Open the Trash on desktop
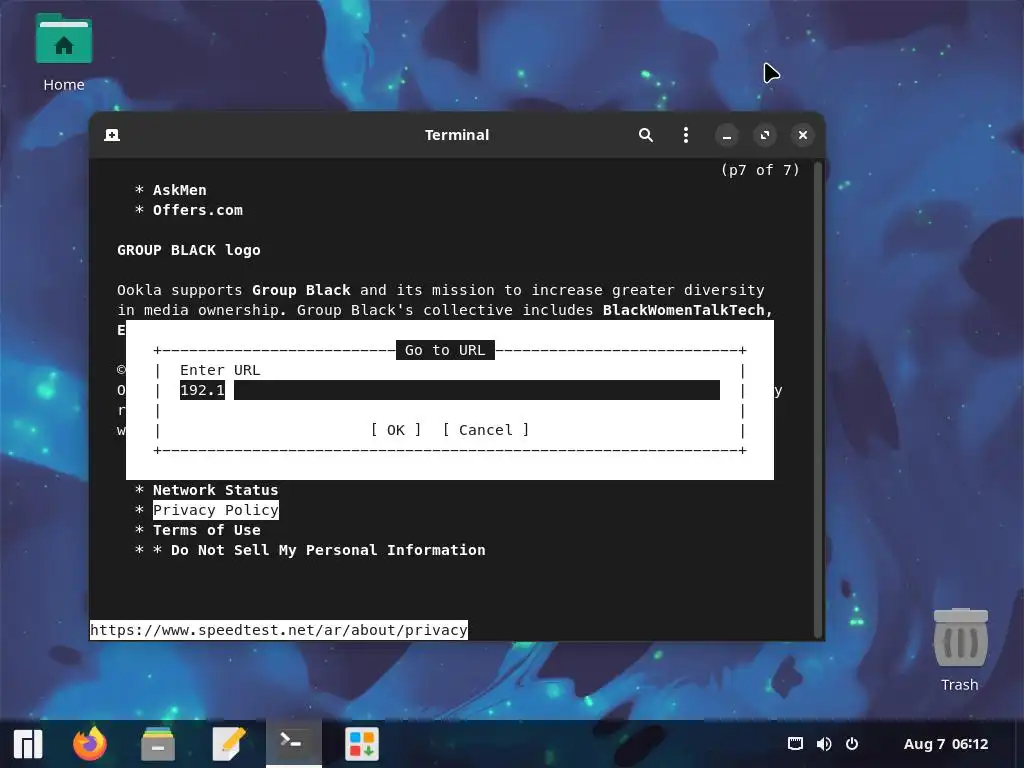1024x768 pixels. click(960, 649)
